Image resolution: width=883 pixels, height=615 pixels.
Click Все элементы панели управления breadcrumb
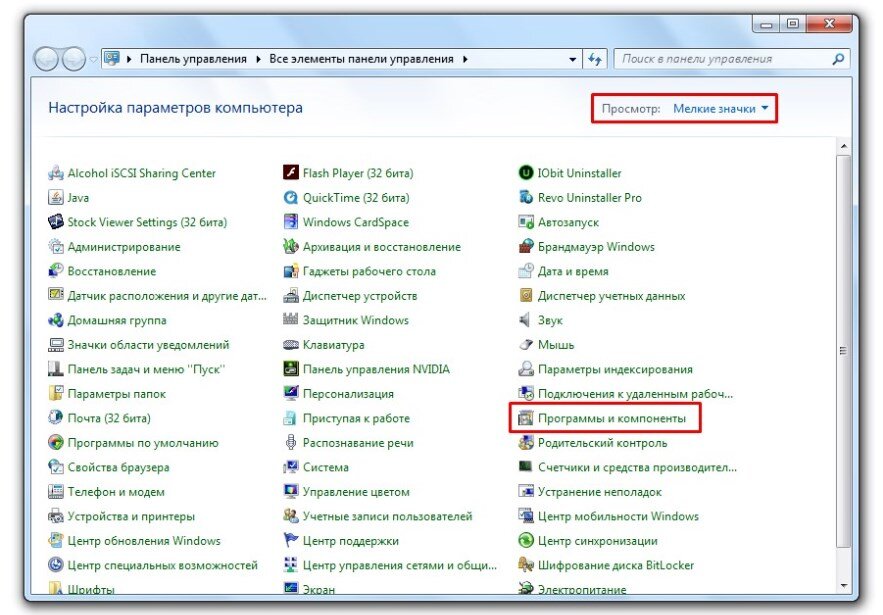pos(361,59)
